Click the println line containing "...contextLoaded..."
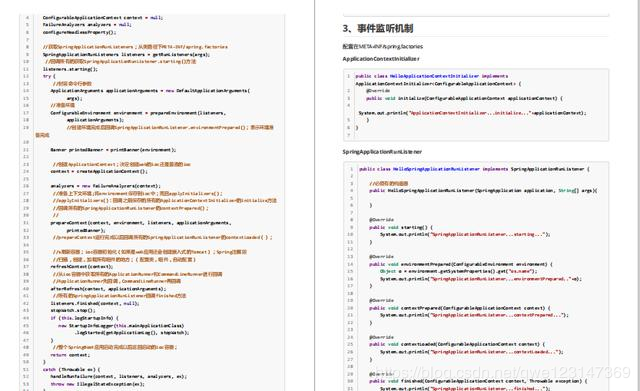Viewport: 640px width, 391px height. pos(471,352)
